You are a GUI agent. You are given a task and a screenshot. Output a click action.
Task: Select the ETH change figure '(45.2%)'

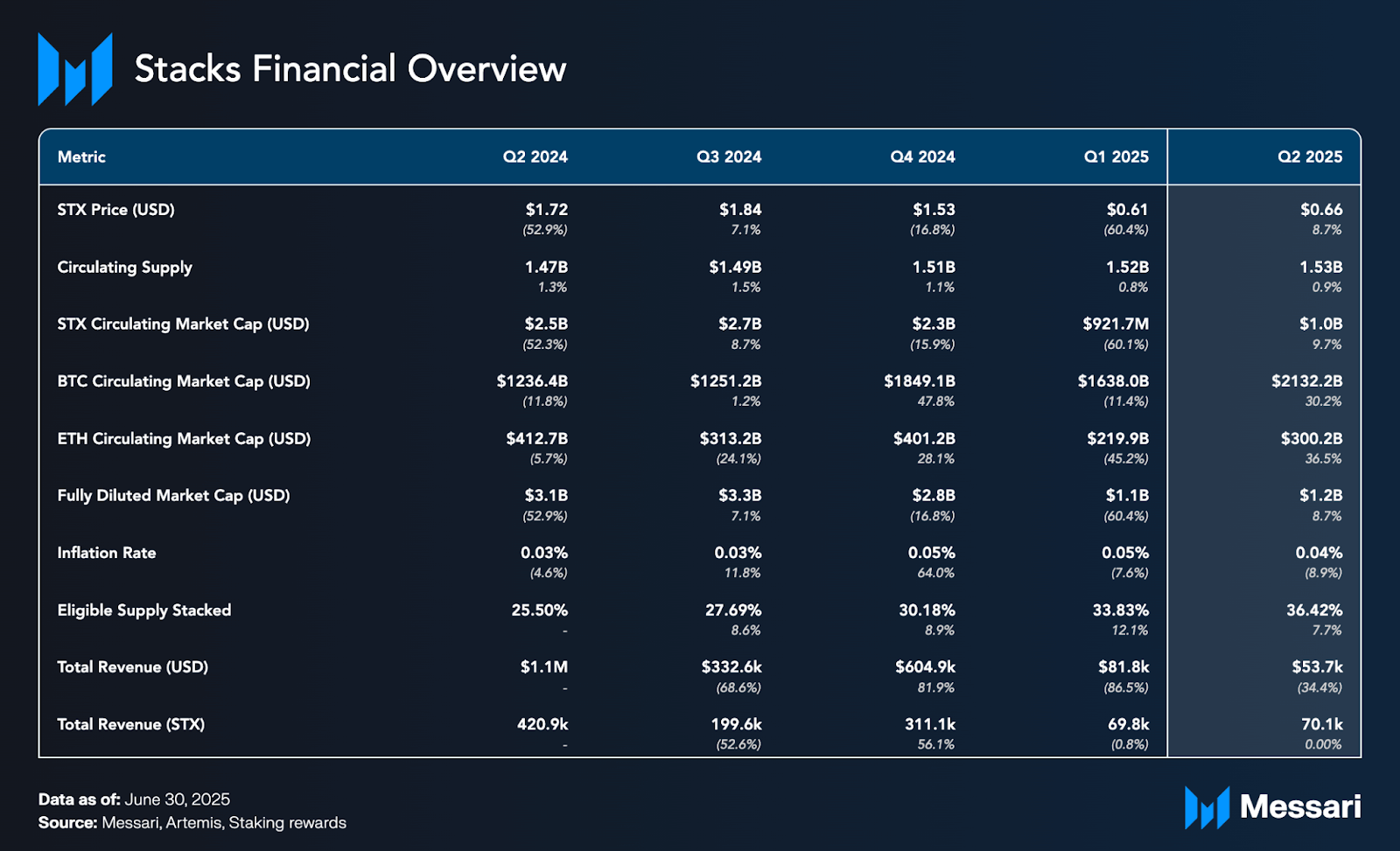click(1126, 458)
